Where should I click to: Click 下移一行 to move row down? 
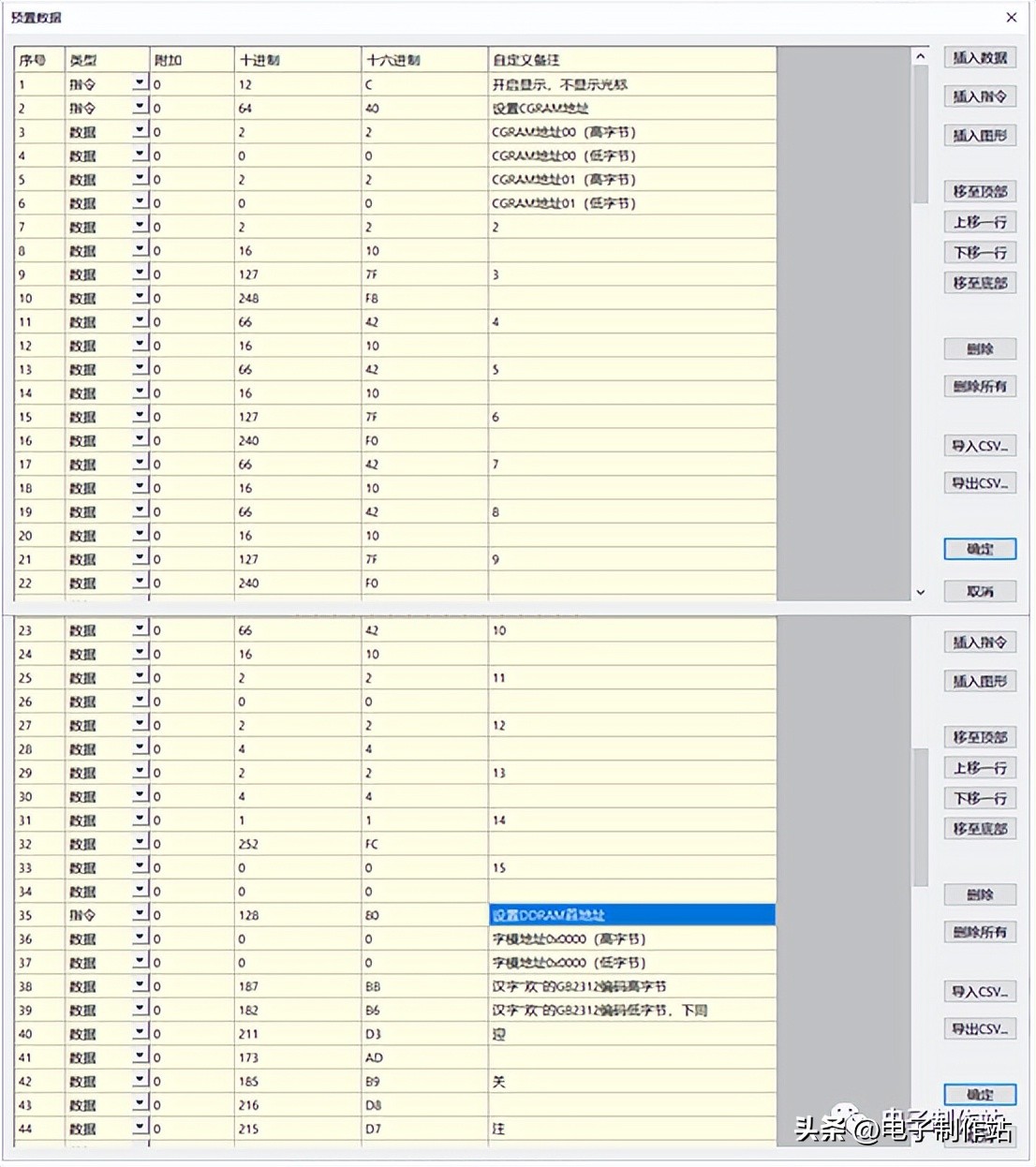(x=980, y=252)
